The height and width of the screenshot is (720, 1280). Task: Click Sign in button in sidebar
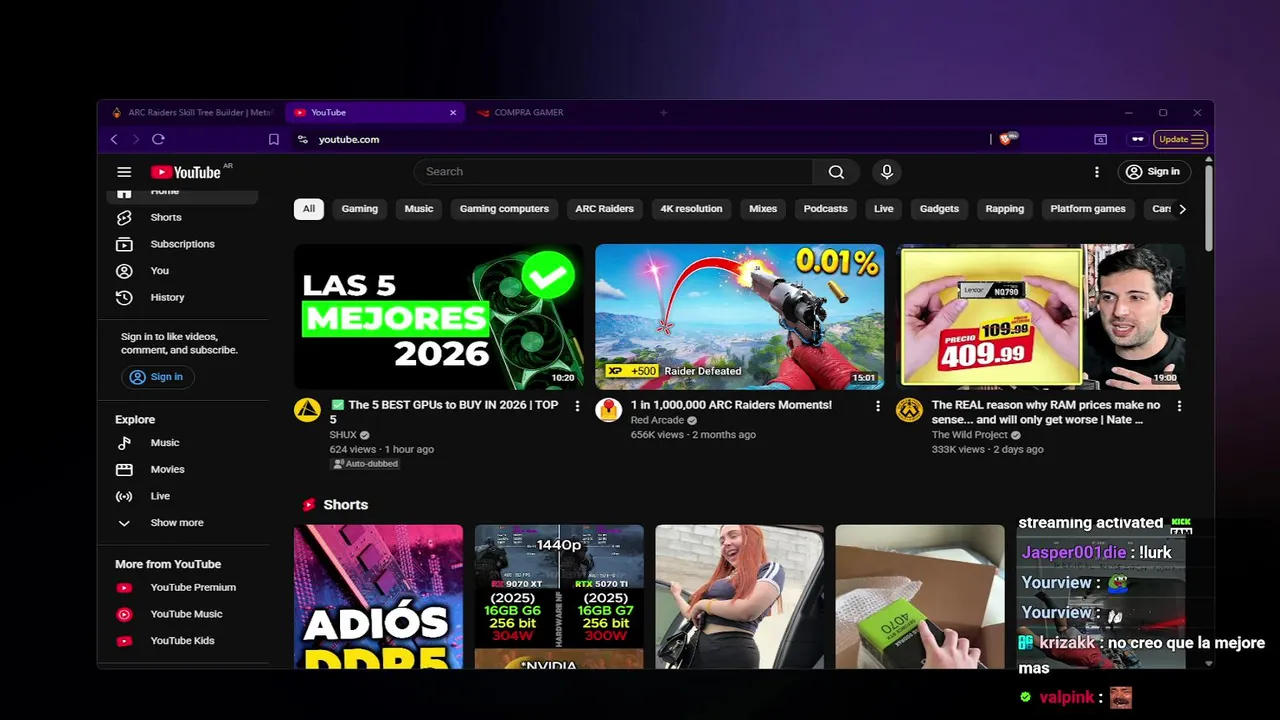[x=157, y=377]
